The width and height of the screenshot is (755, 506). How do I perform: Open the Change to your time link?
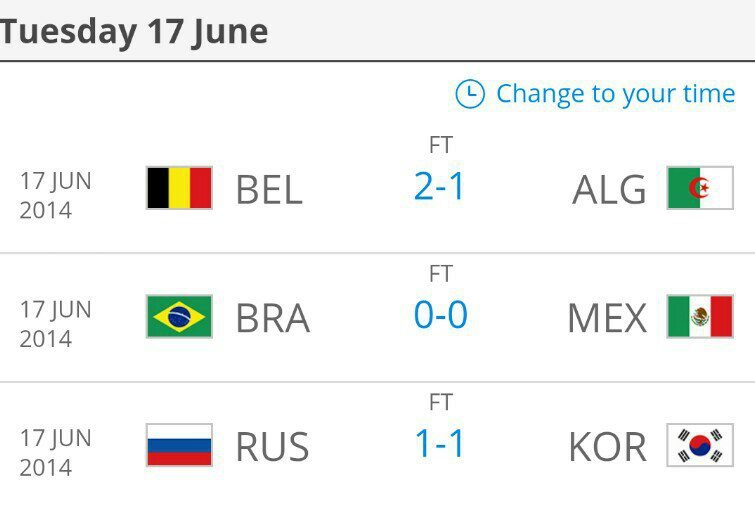click(615, 94)
